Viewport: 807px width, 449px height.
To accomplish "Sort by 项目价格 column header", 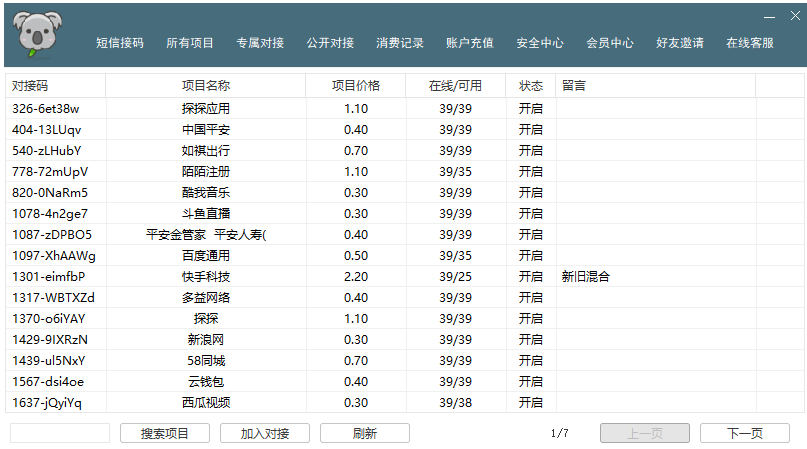I will pos(356,85).
